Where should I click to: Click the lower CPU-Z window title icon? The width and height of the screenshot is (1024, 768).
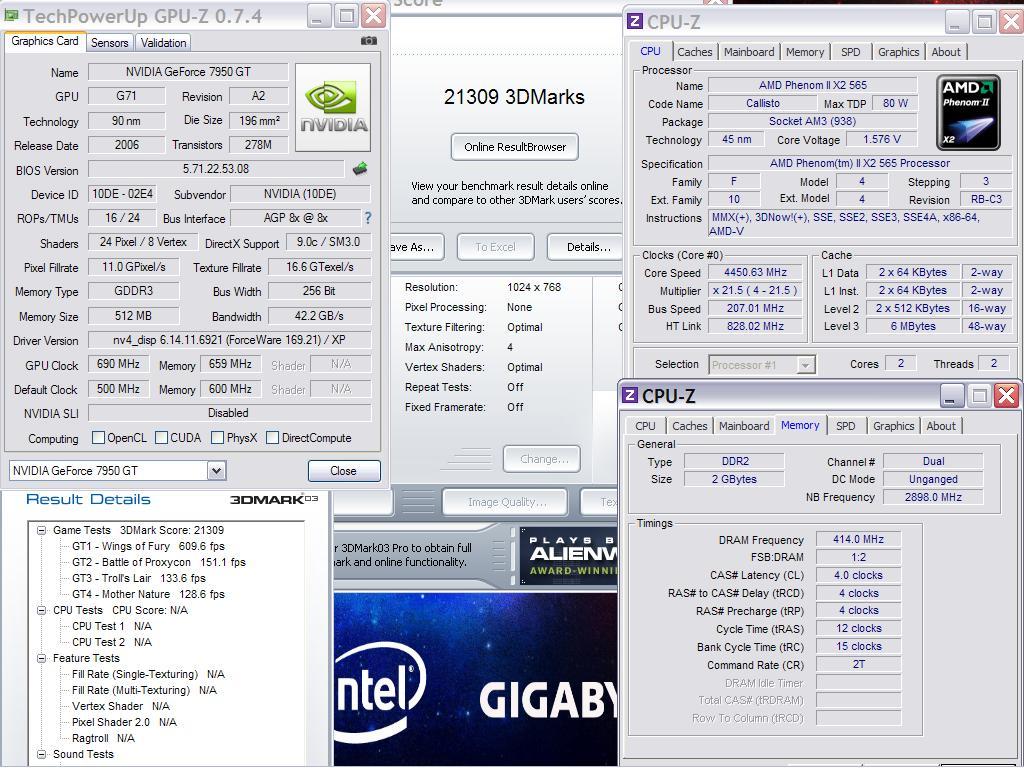630,395
